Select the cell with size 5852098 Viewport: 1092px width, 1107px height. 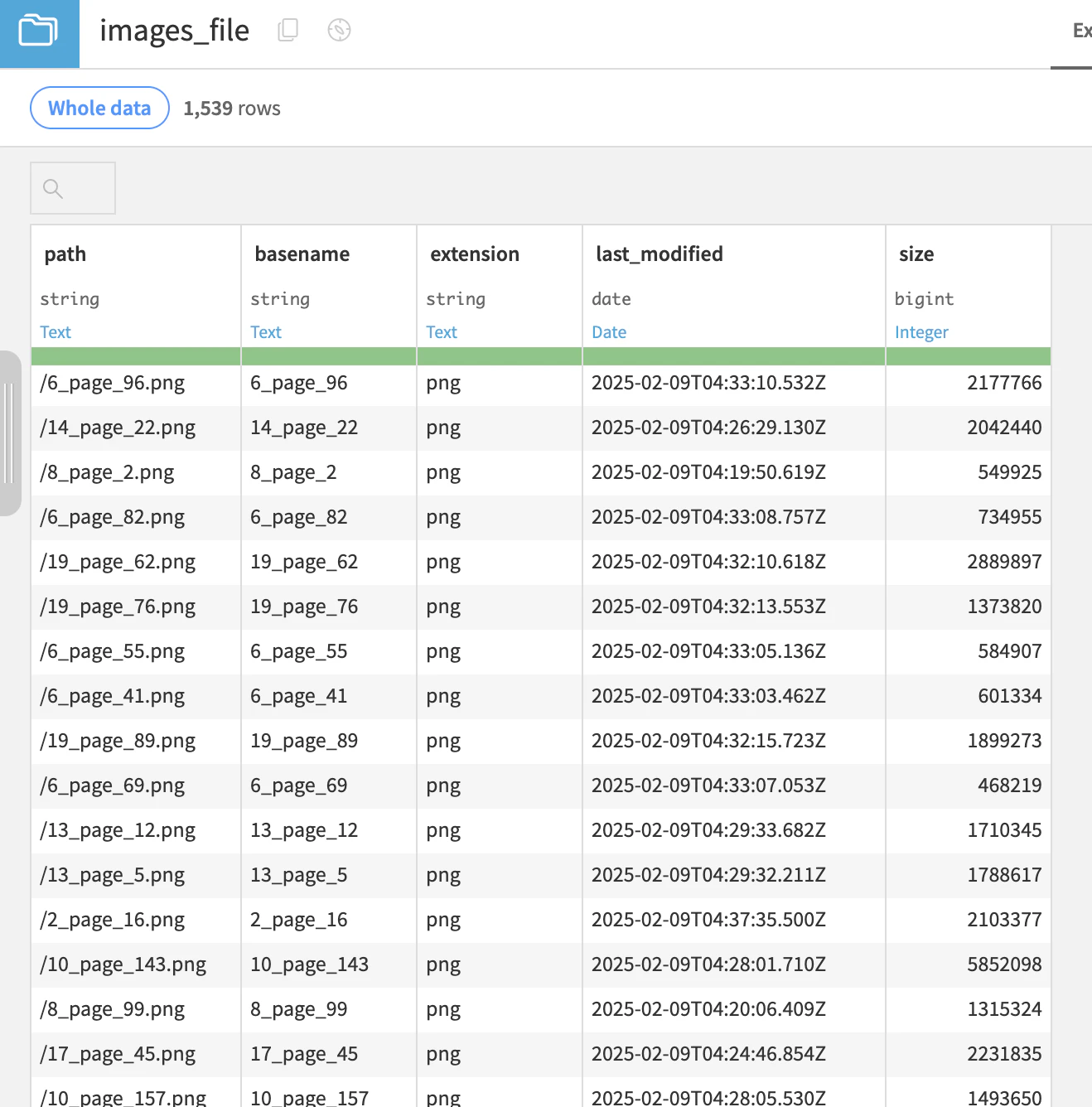(x=969, y=964)
